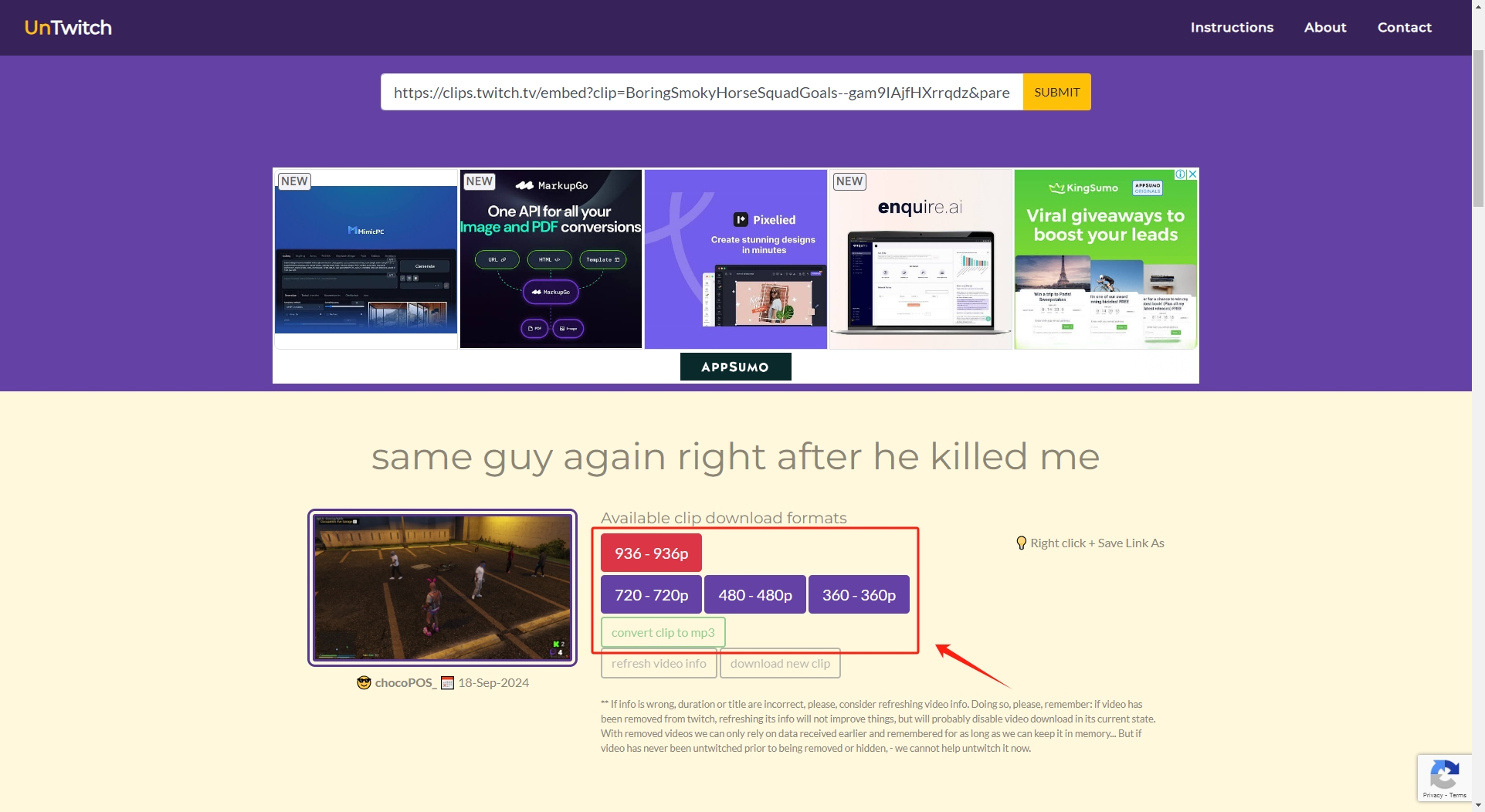
Task: Open the MimicPC ad tile
Action: 366,259
